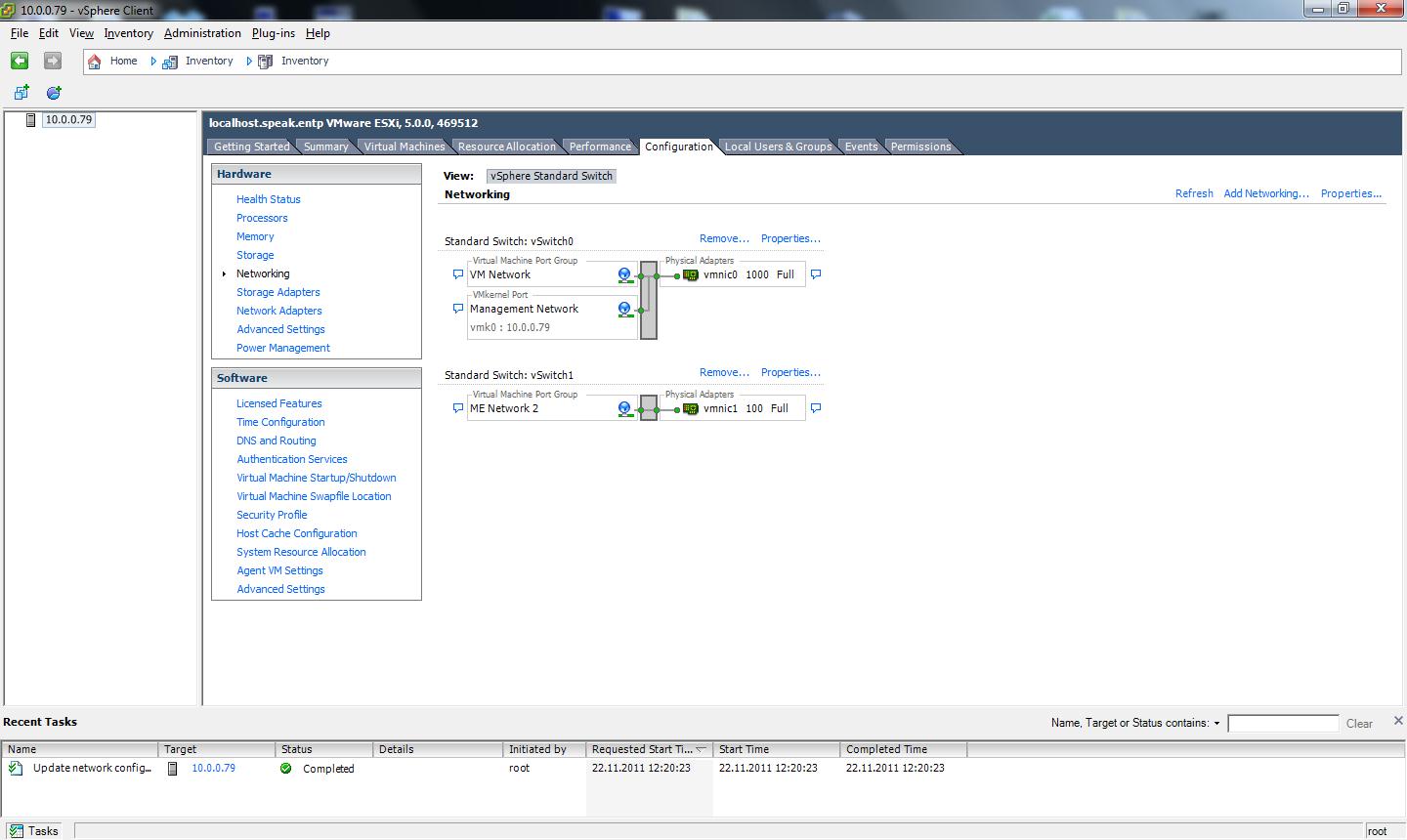Click the vSphere Standard Switch view button
This screenshot has width=1407, height=840.
(552, 176)
